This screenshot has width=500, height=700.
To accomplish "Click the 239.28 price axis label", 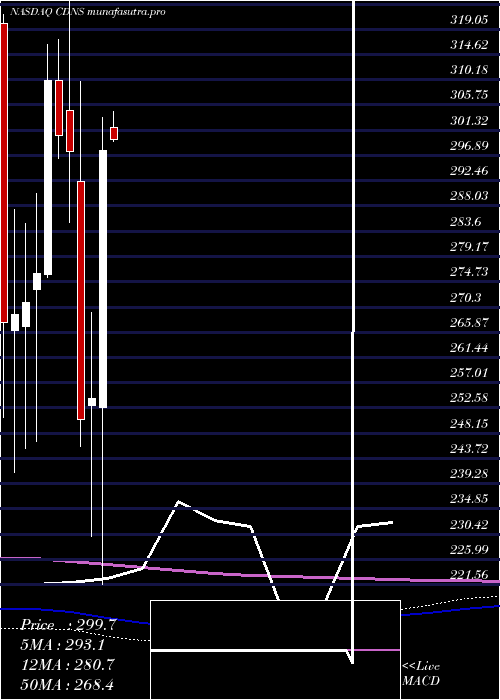I will point(469,474).
